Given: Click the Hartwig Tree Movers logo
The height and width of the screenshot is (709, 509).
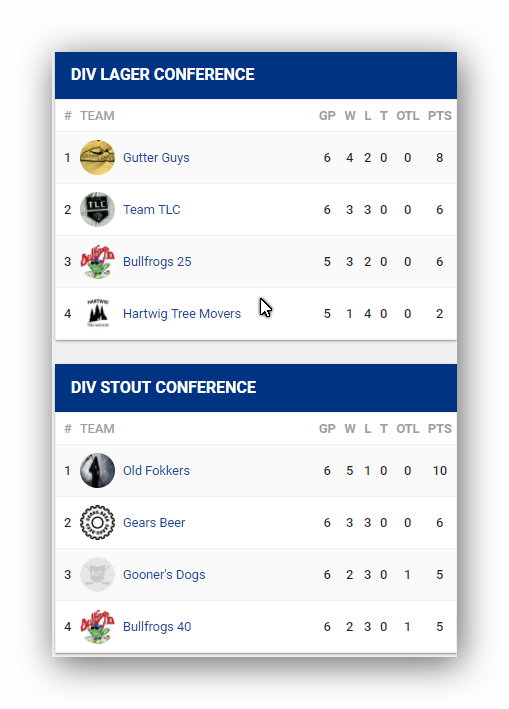Looking at the screenshot, I should [x=97, y=313].
